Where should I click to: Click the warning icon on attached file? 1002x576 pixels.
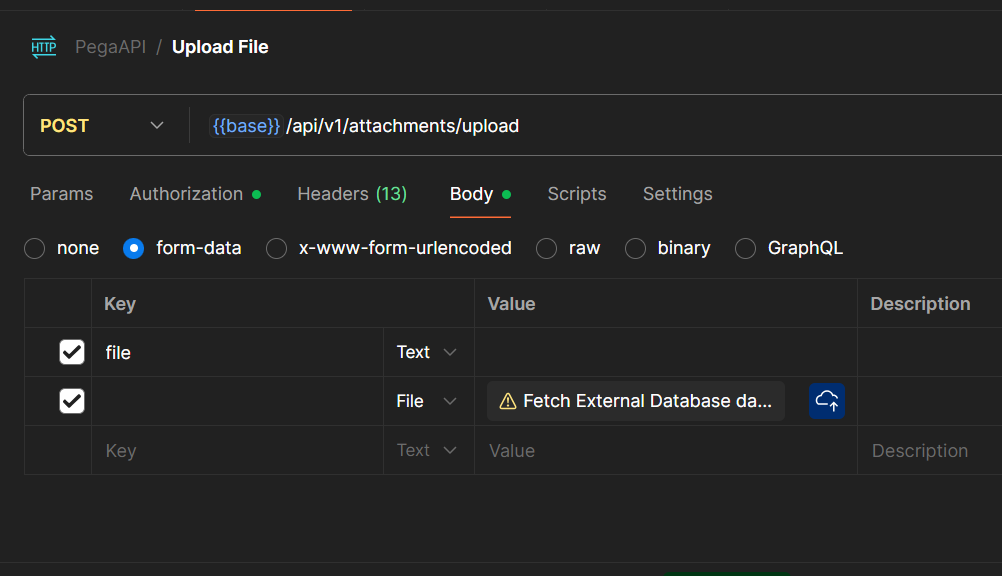pyautogui.click(x=507, y=401)
